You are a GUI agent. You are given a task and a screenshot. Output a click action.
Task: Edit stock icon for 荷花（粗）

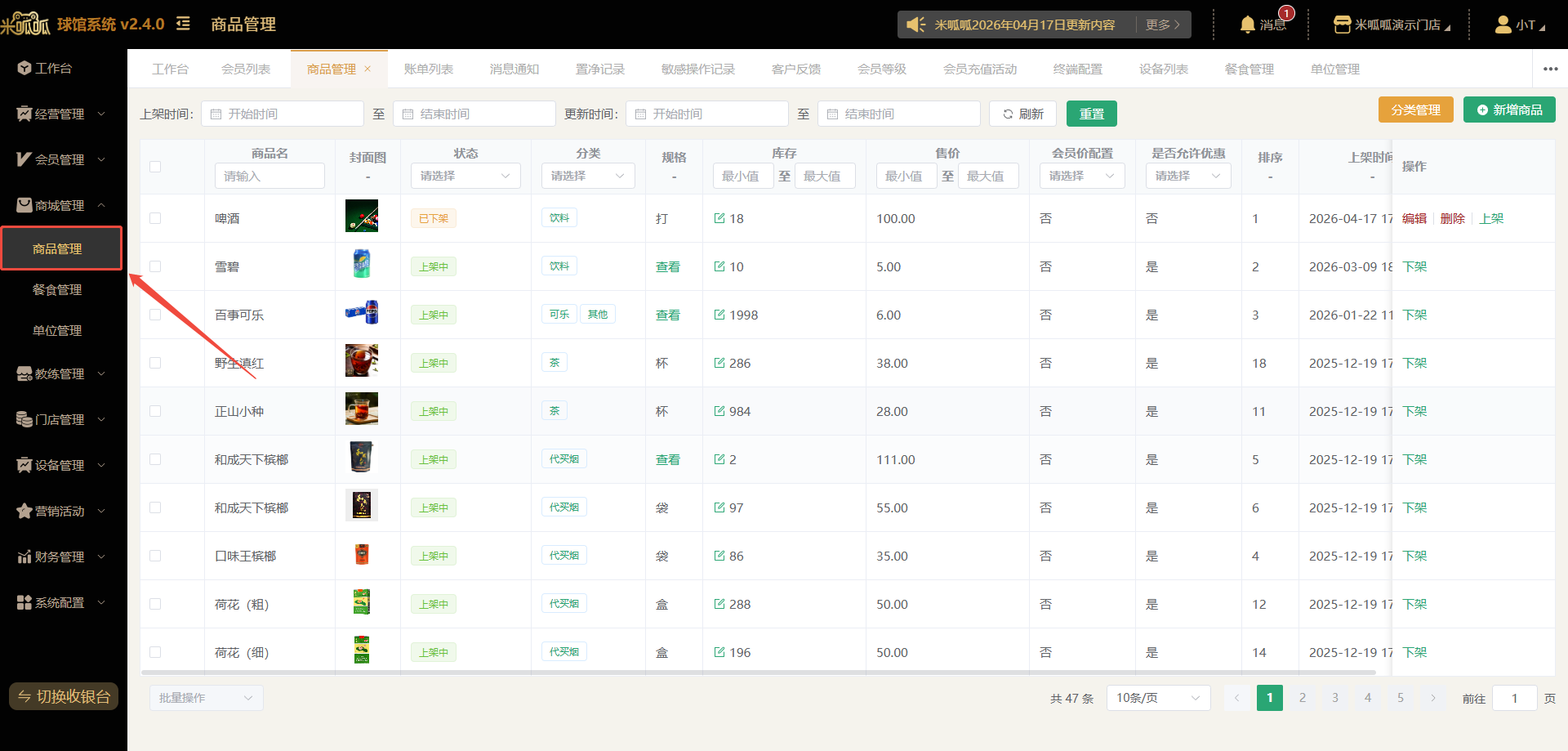[x=719, y=604]
